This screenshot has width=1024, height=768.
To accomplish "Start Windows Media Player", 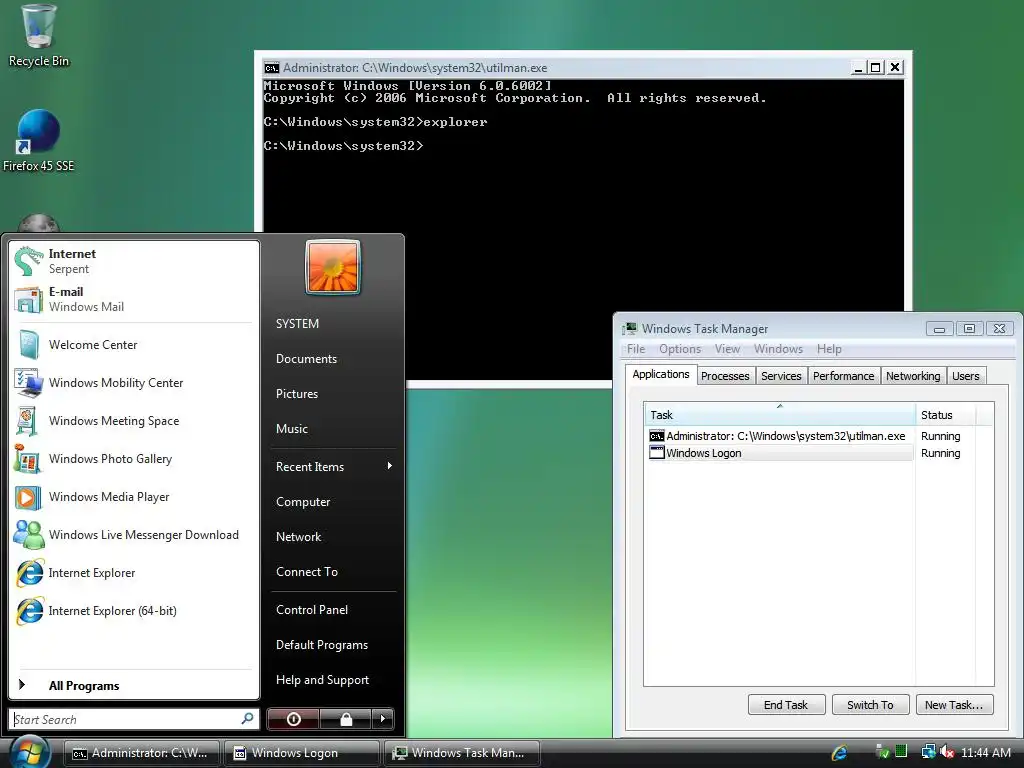I will (134, 497).
